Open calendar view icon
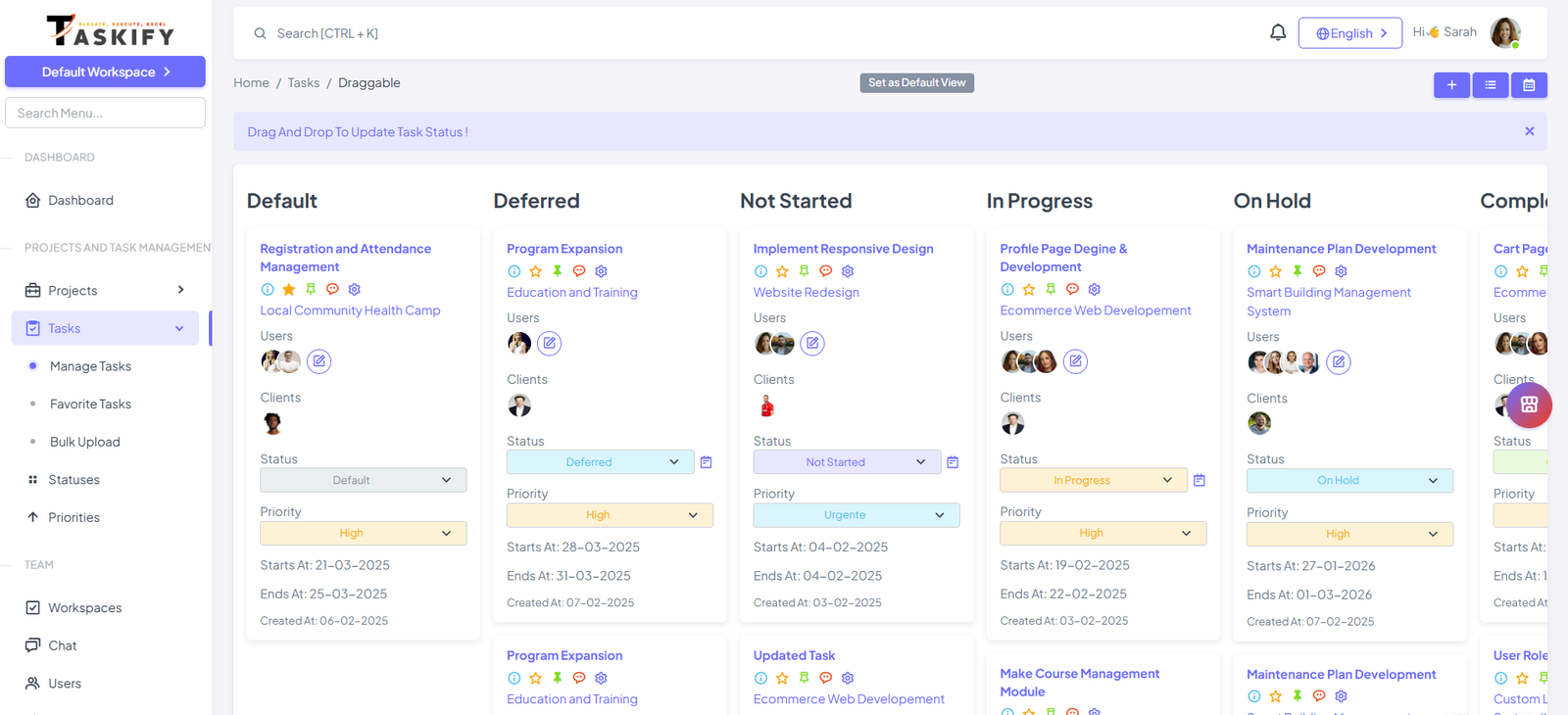This screenshot has height=715, width=1568. [1529, 85]
